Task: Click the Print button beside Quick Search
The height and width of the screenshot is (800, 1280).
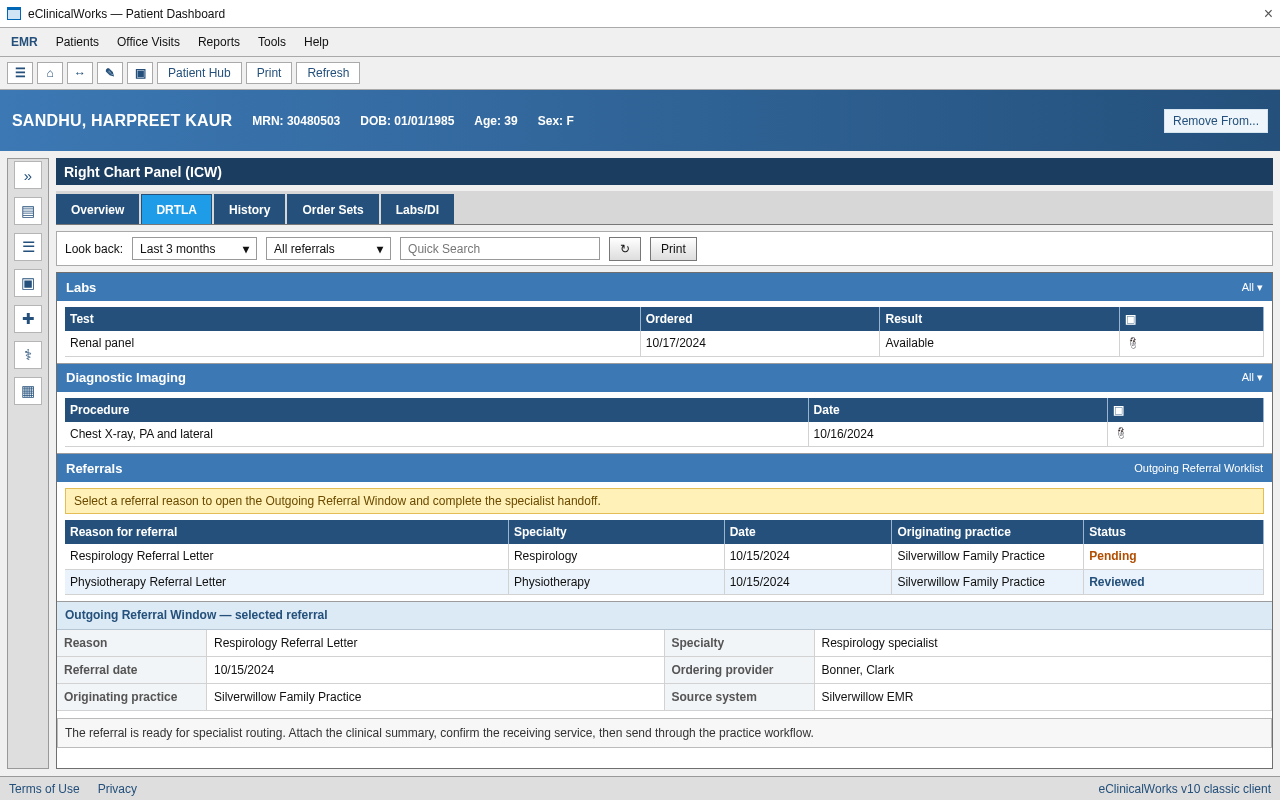Action: tap(673, 249)
